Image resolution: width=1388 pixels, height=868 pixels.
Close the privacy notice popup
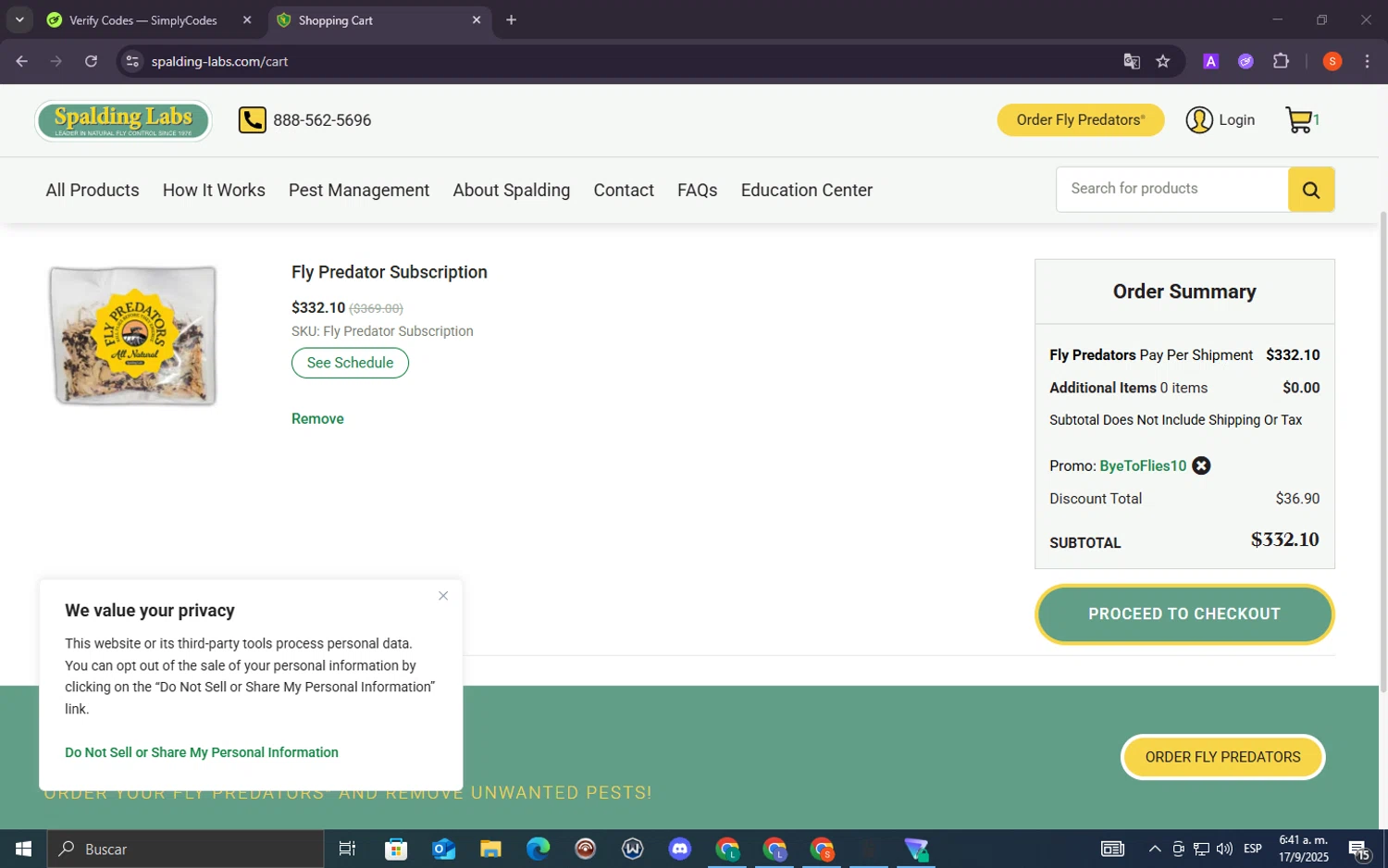click(x=443, y=596)
